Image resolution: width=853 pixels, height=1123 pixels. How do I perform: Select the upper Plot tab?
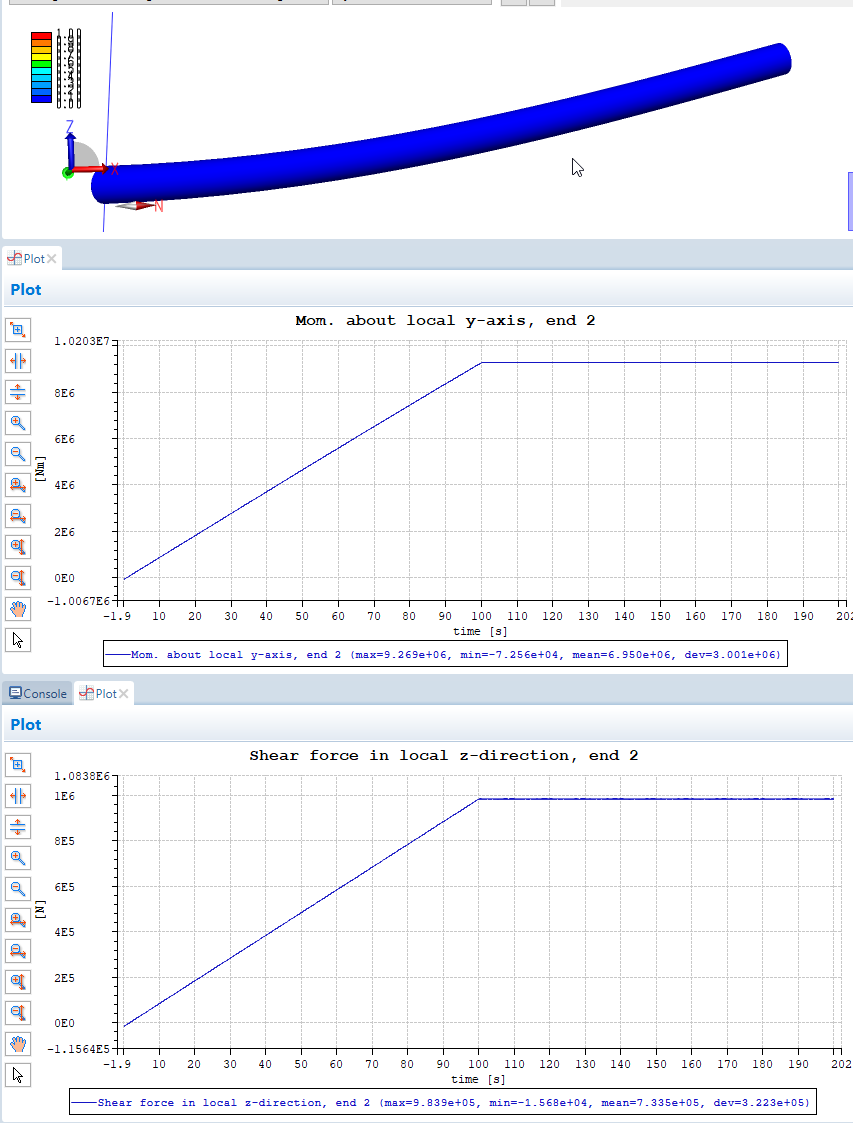point(28,259)
